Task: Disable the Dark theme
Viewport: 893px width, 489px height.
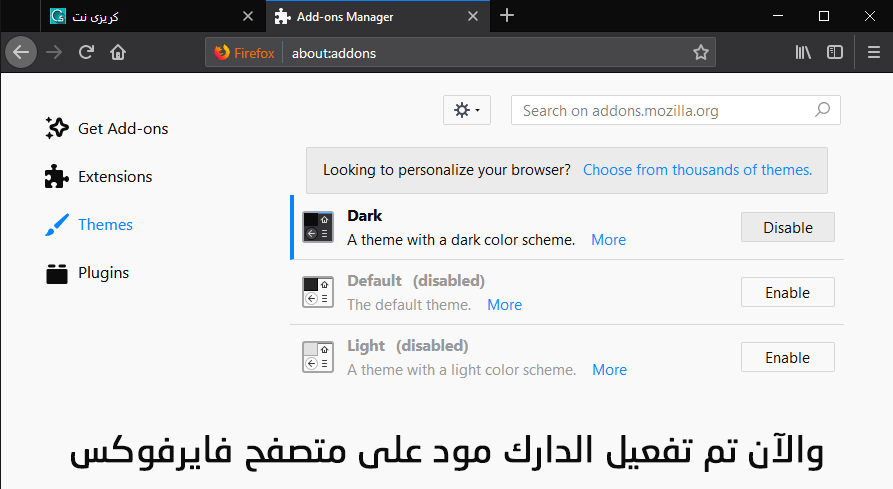Action: pyautogui.click(x=788, y=227)
